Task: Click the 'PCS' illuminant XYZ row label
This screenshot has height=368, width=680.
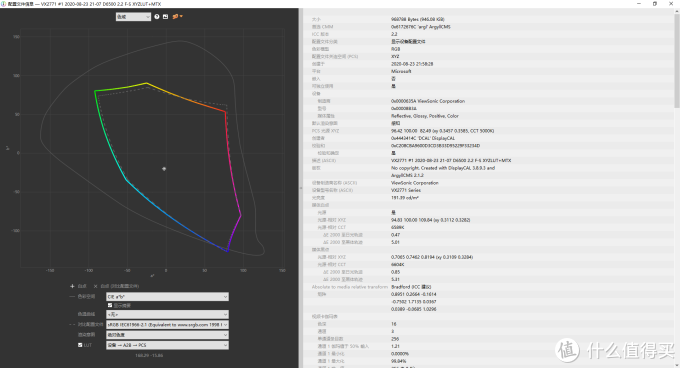Action: [325, 130]
